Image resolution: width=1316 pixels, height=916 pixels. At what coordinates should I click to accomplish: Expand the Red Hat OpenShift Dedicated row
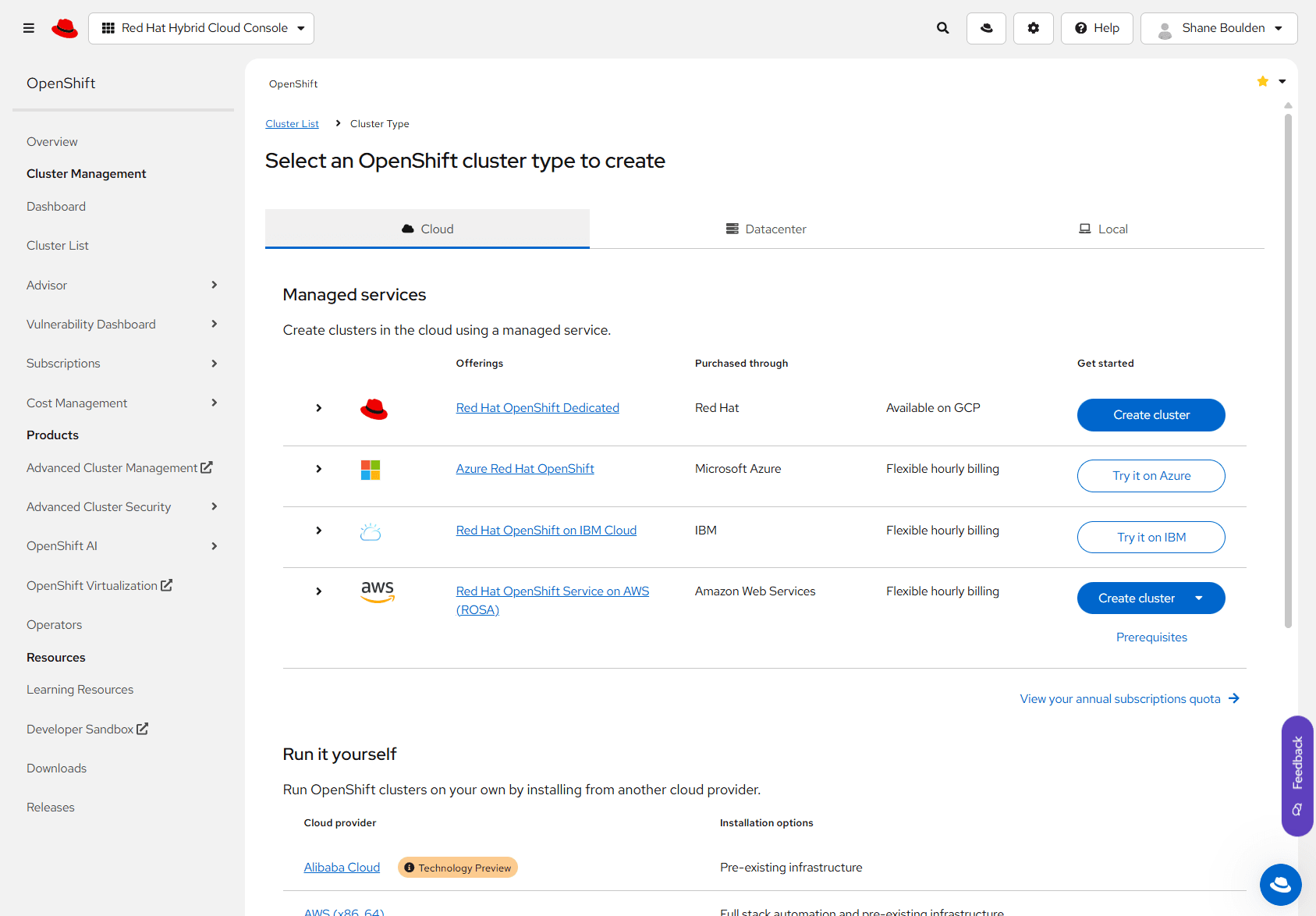click(x=318, y=408)
